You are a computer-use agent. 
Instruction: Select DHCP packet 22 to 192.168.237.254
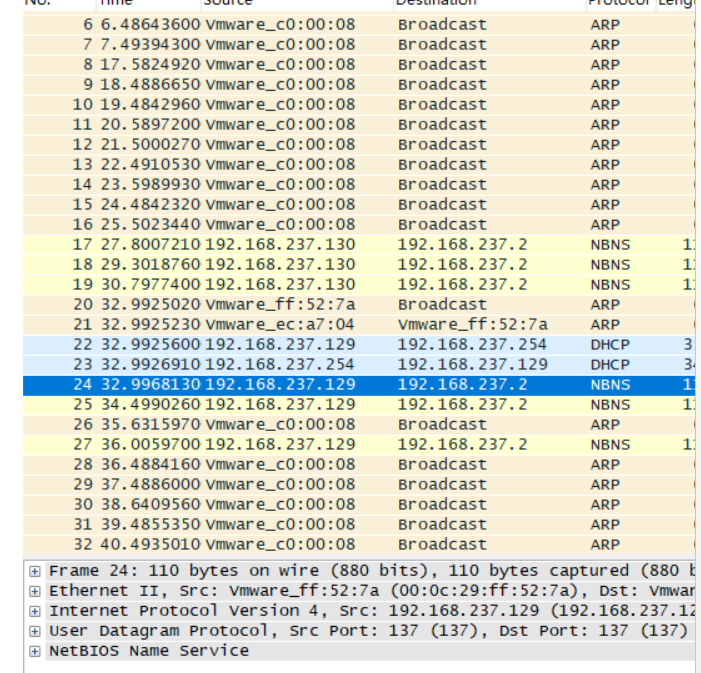click(359, 344)
